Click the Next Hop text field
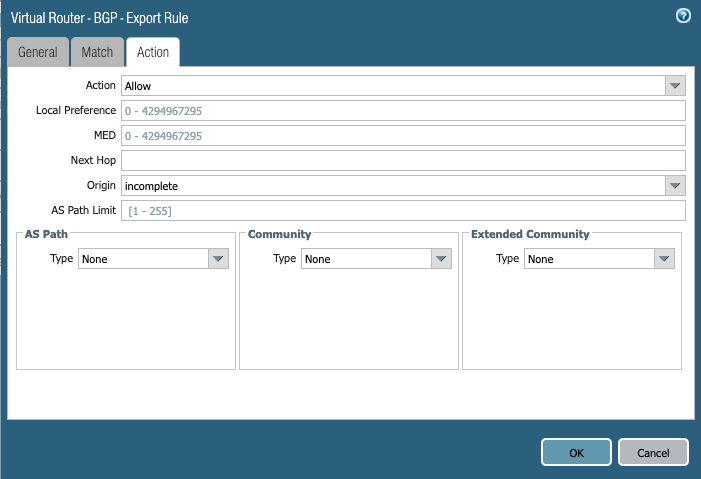 pyautogui.click(x=402, y=161)
